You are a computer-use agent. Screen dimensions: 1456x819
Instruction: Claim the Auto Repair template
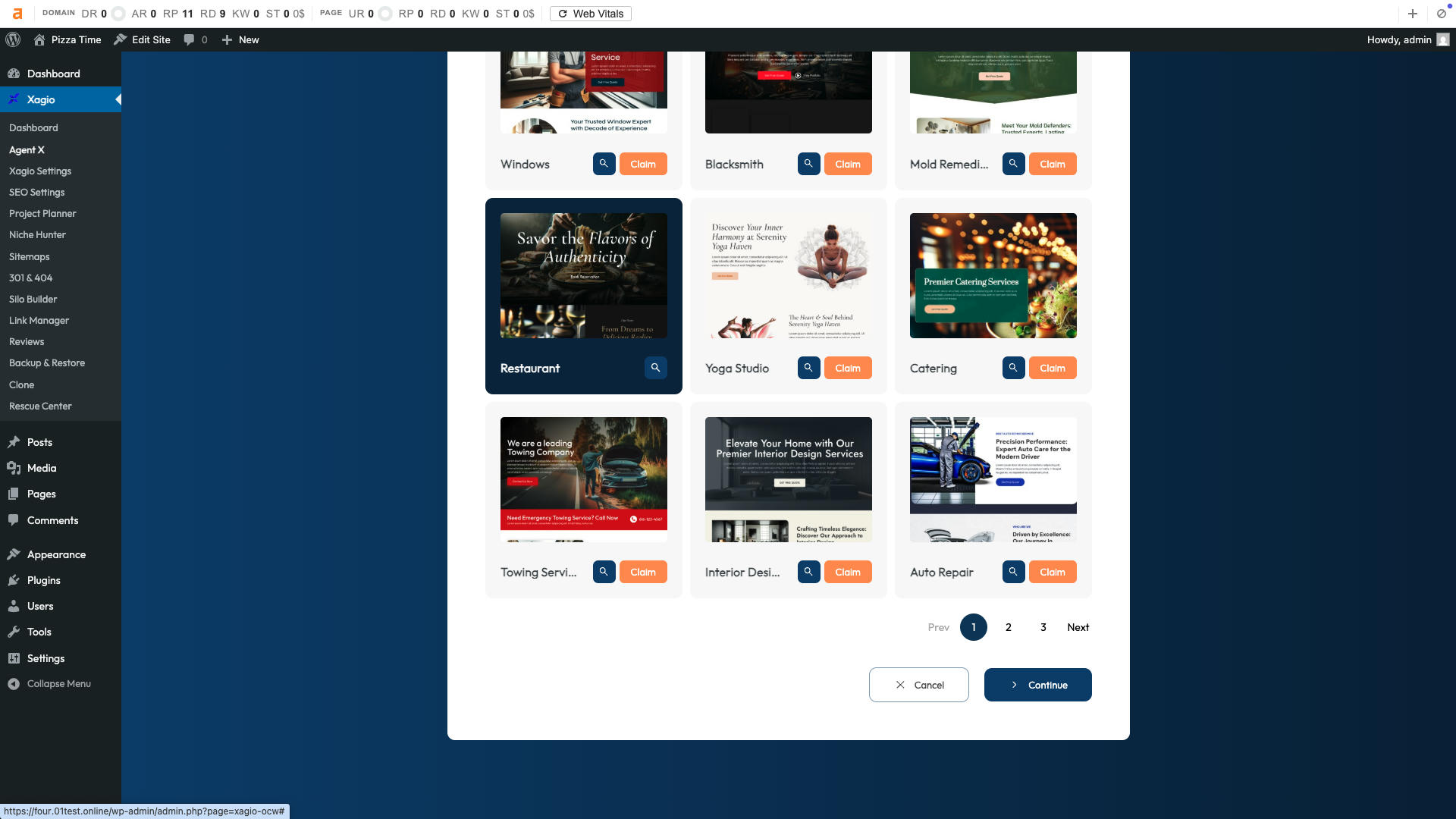pyautogui.click(x=1053, y=572)
